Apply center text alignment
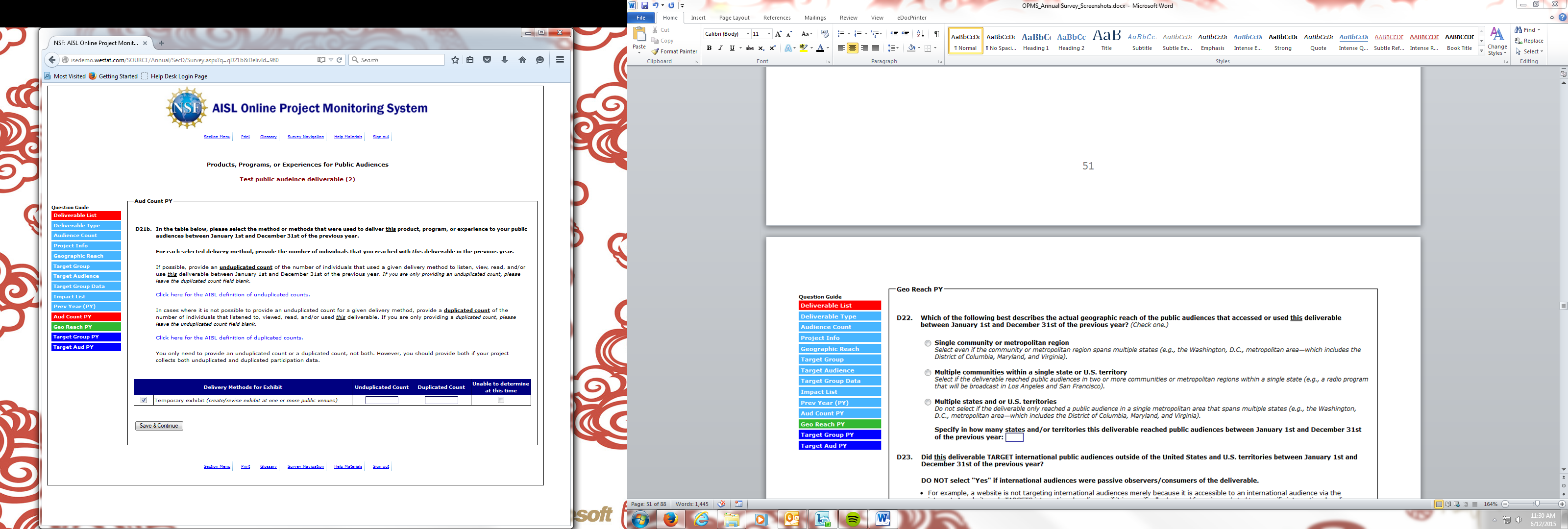 pos(852,48)
